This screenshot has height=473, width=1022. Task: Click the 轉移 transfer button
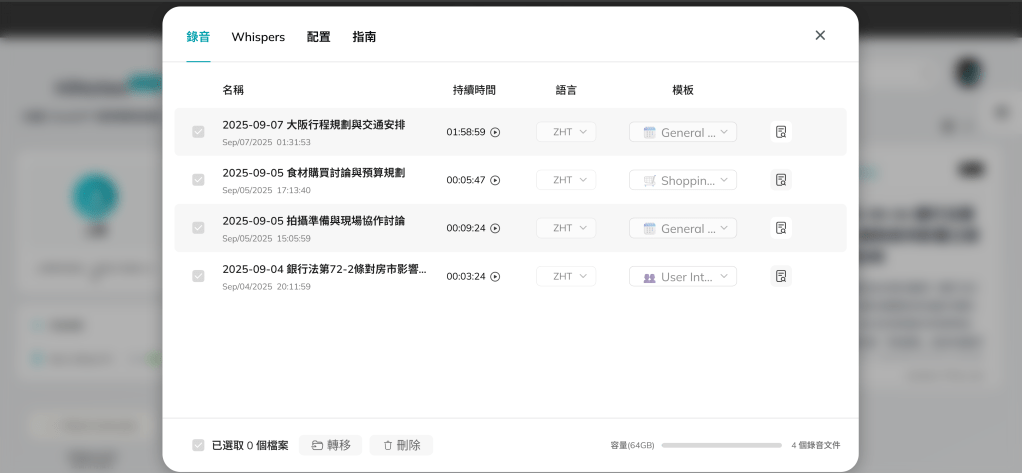[x=330, y=445]
